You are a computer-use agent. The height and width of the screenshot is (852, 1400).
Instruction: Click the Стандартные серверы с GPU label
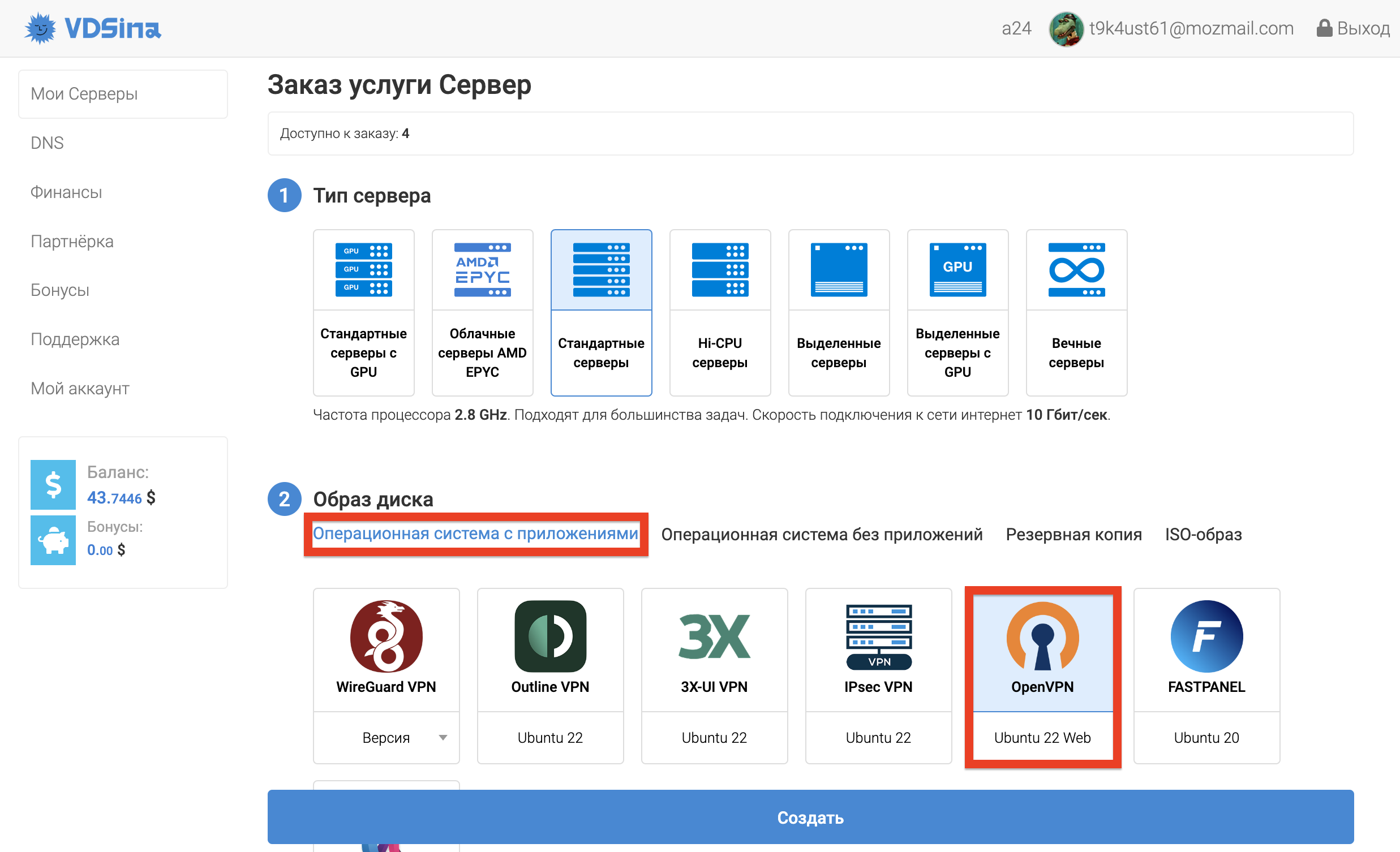[364, 352]
